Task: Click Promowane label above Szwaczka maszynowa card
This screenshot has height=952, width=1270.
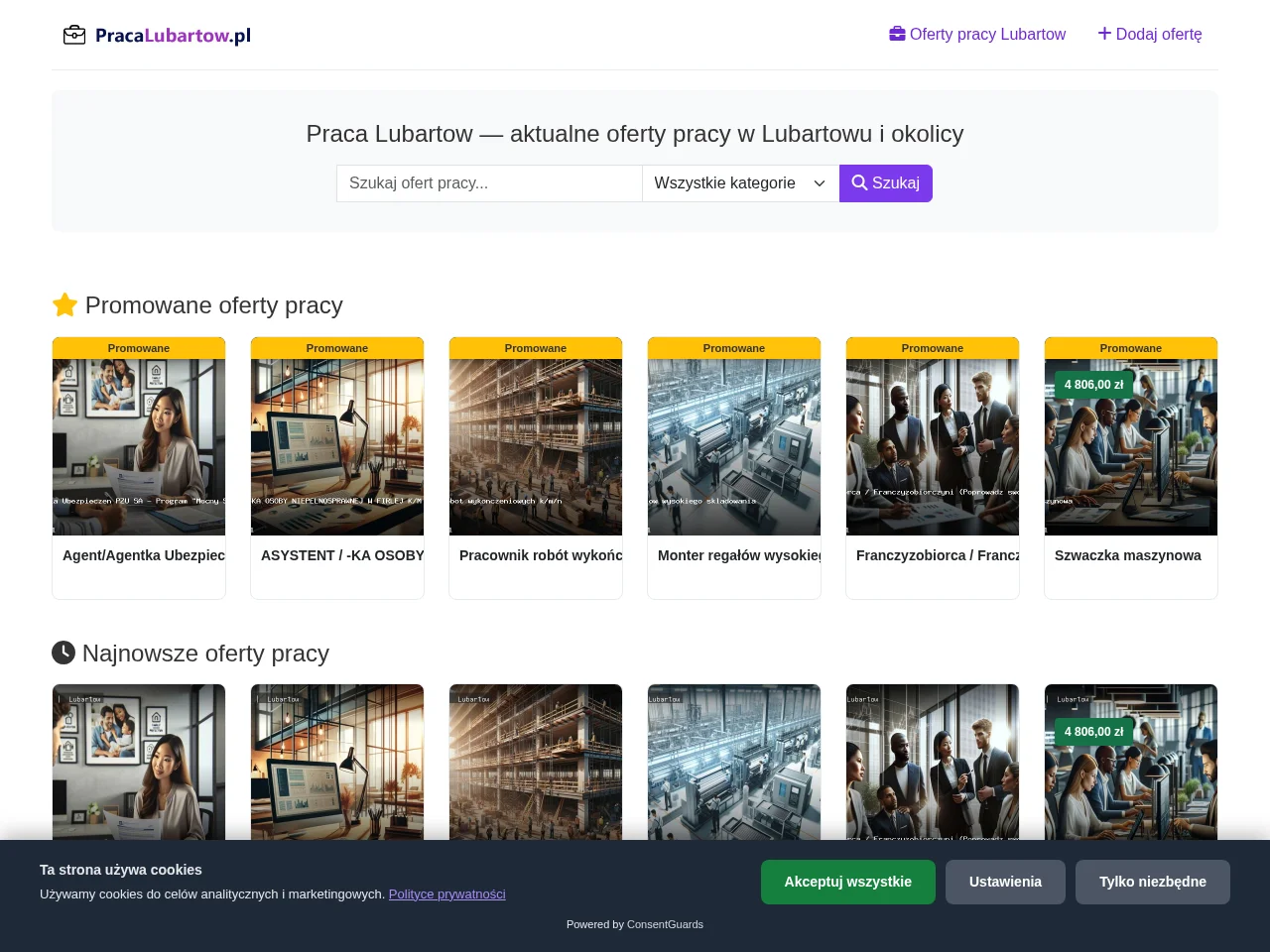Action: coord(1131,348)
